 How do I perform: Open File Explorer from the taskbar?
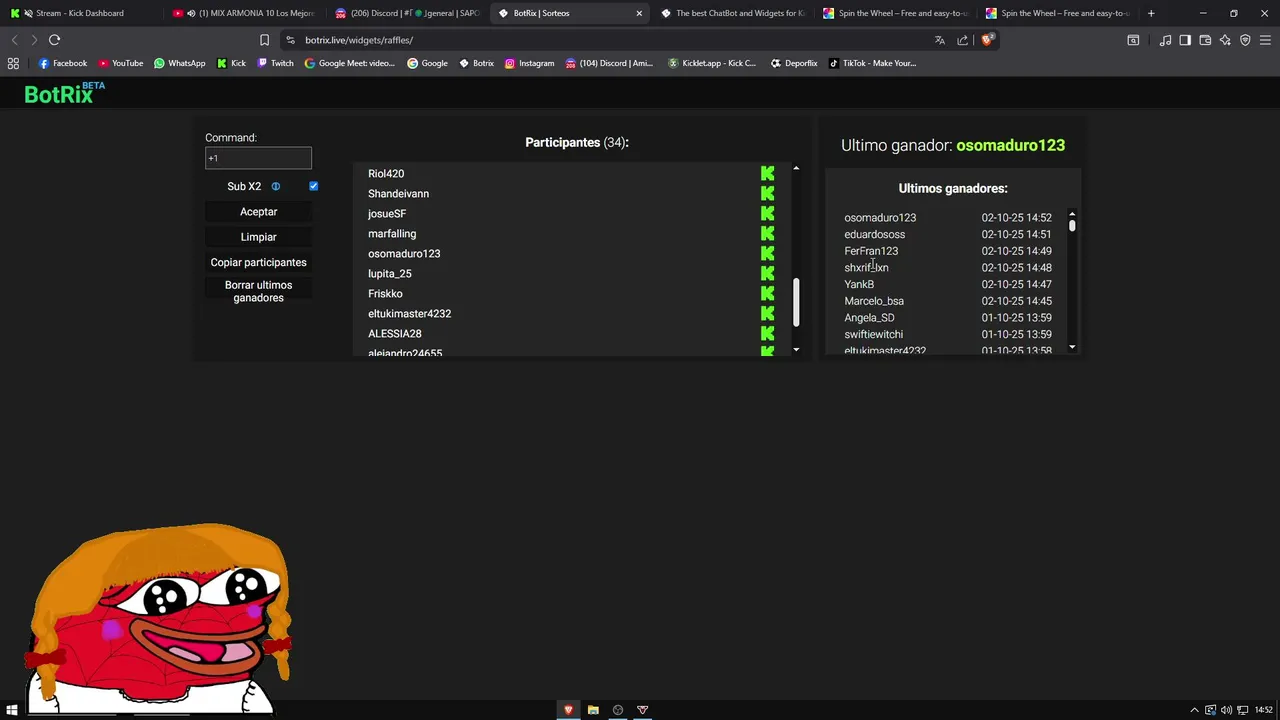click(593, 710)
